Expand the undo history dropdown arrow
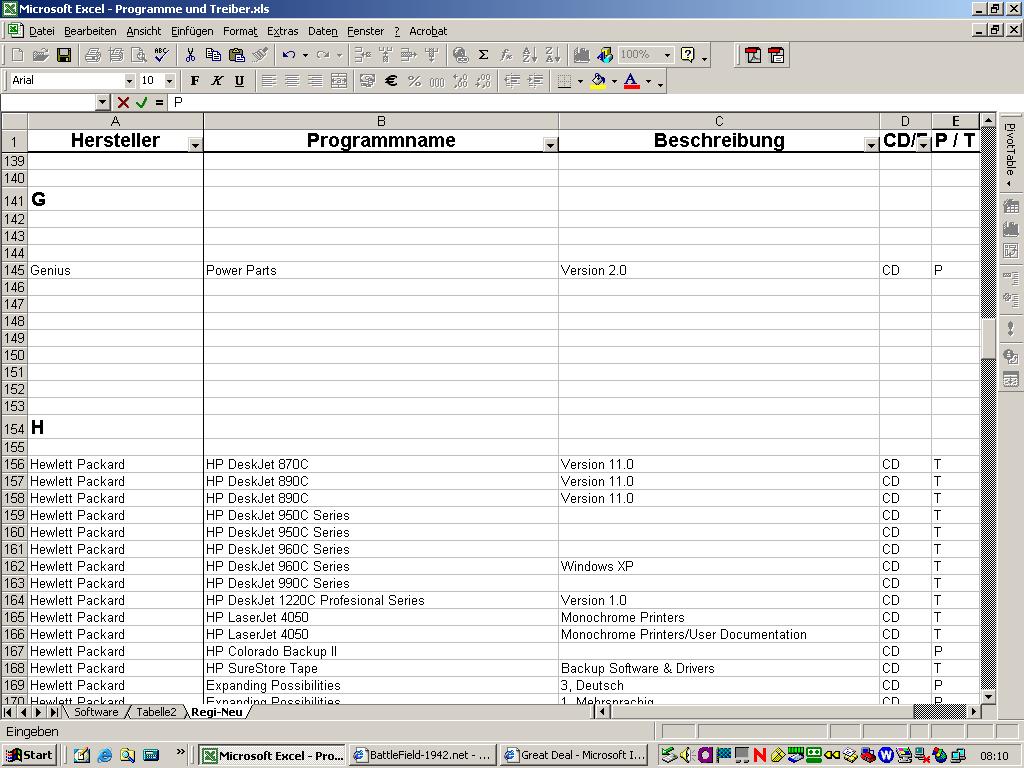 (305, 56)
